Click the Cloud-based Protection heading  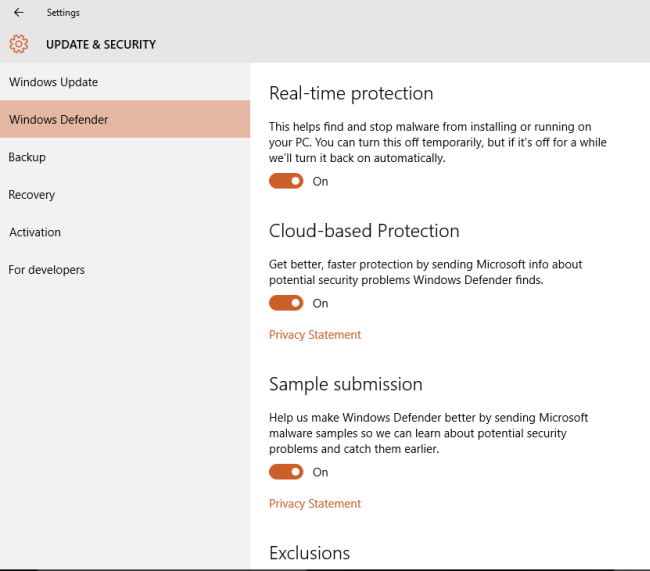(364, 231)
